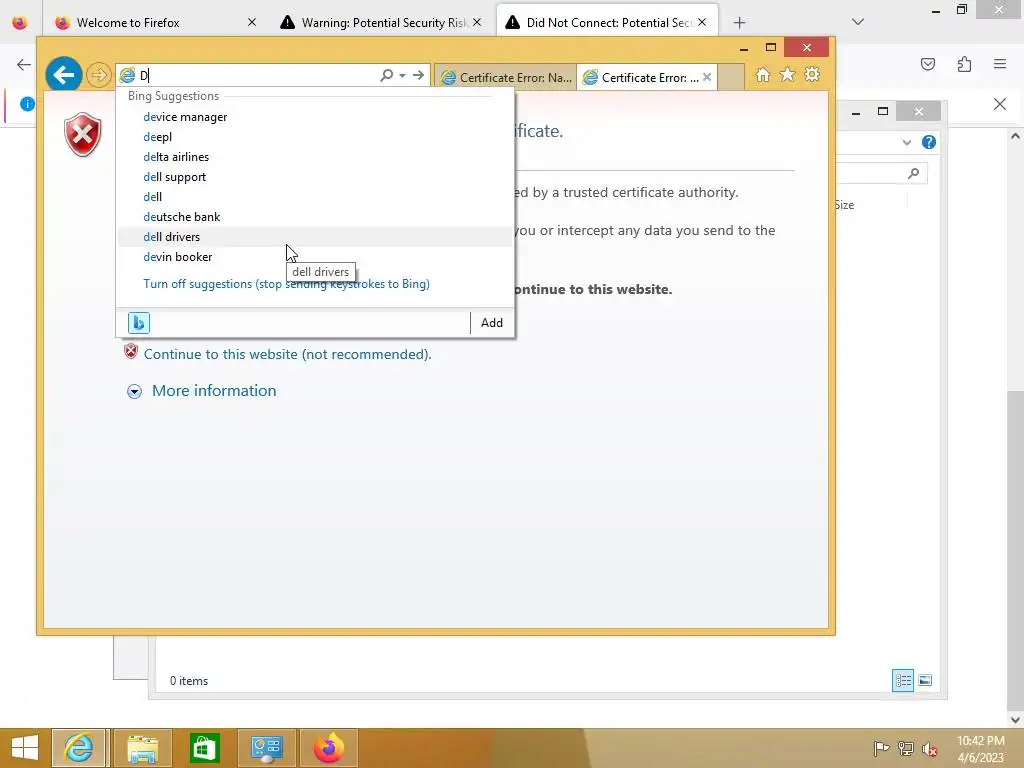Close 'Warning: Potential Security Risk' Firefox tab

pyautogui.click(x=477, y=23)
